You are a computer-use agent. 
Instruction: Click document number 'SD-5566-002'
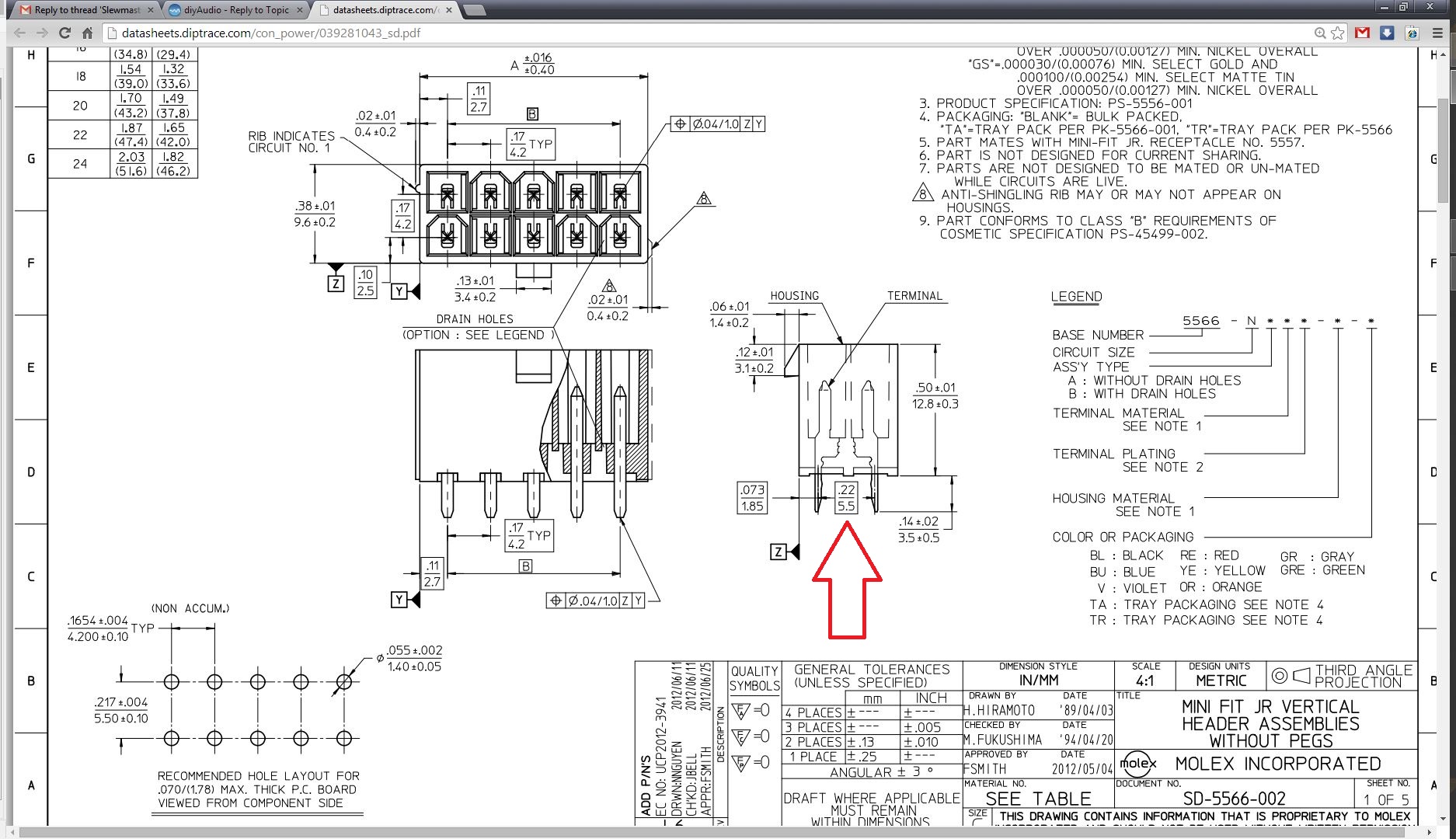tap(1234, 799)
